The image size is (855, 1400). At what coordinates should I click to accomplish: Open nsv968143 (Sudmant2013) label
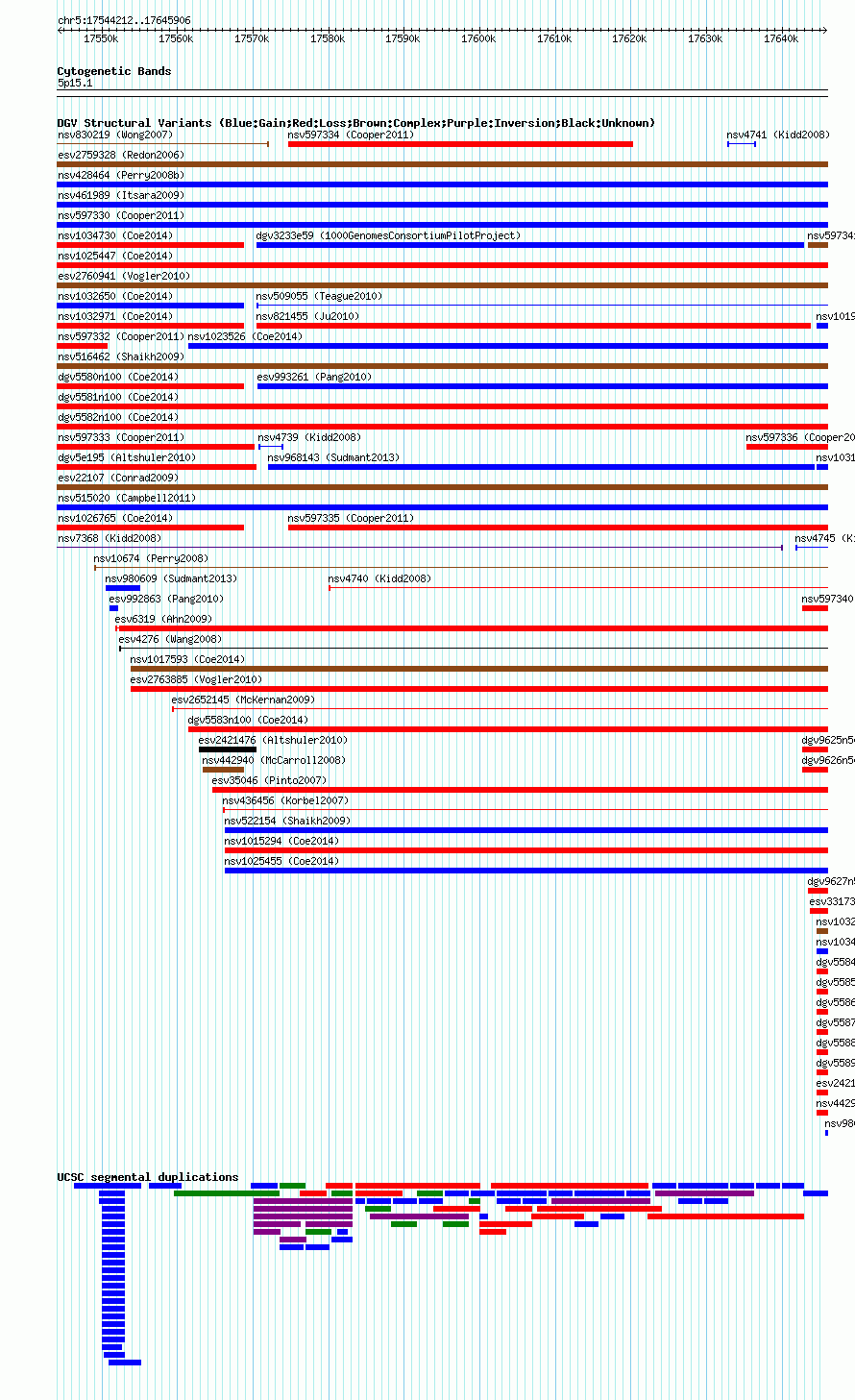coord(333,457)
